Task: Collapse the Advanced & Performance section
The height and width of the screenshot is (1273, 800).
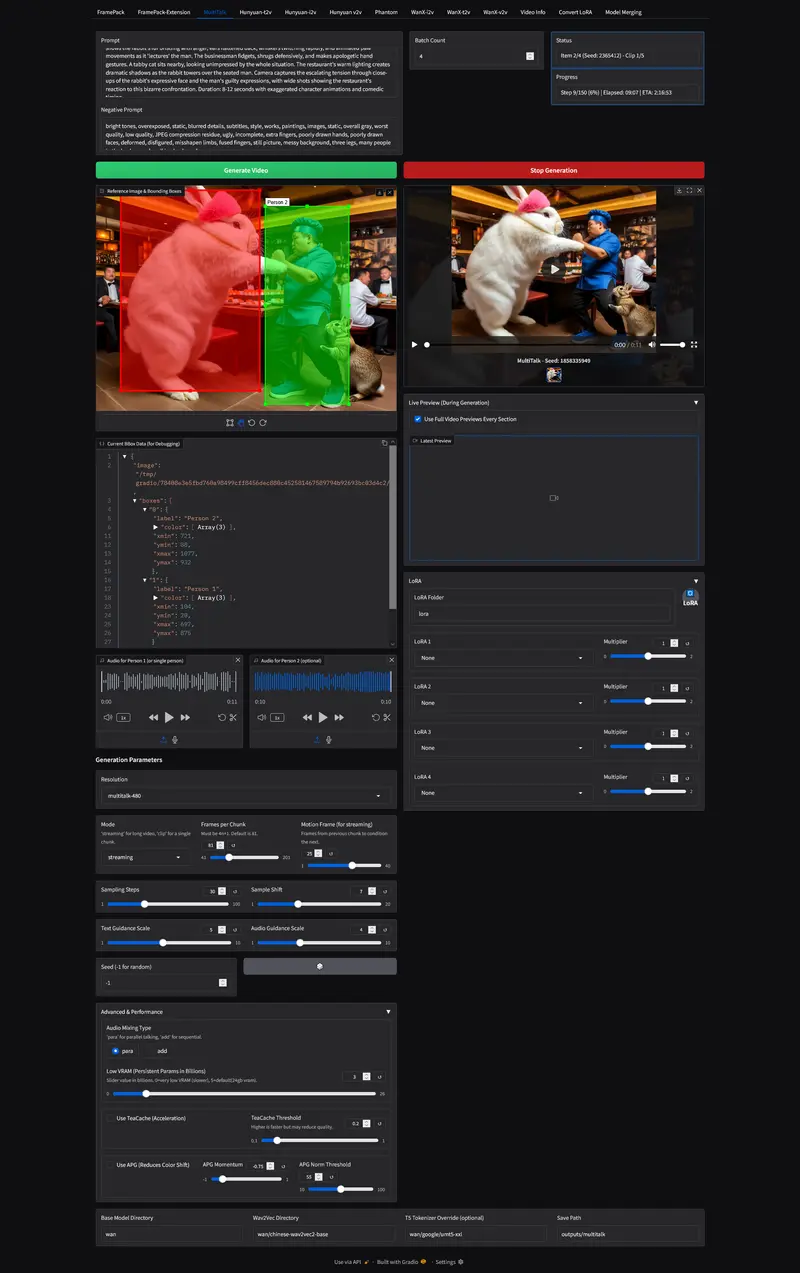Action: [388, 1012]
